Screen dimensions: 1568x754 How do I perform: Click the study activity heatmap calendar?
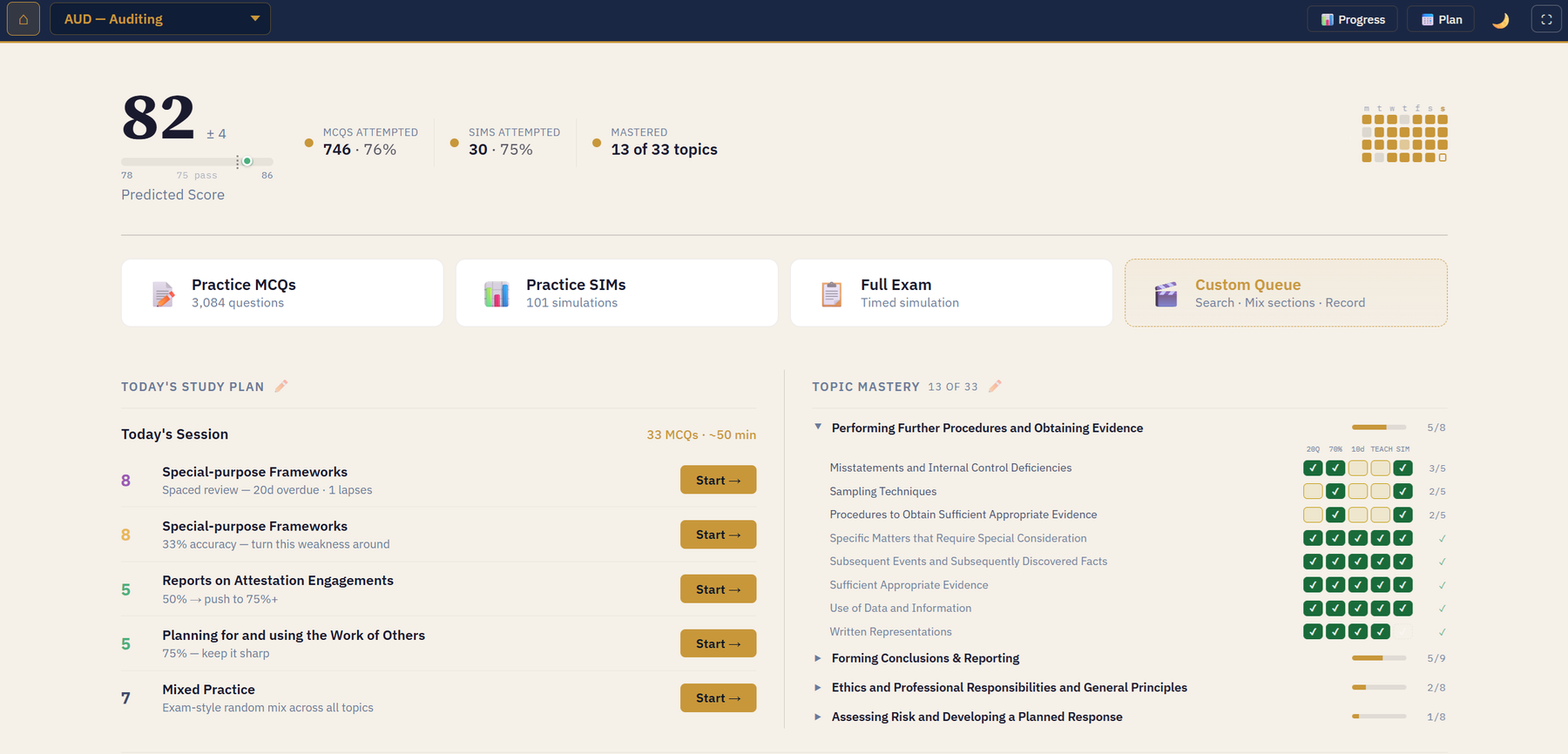click(1404, 133)
